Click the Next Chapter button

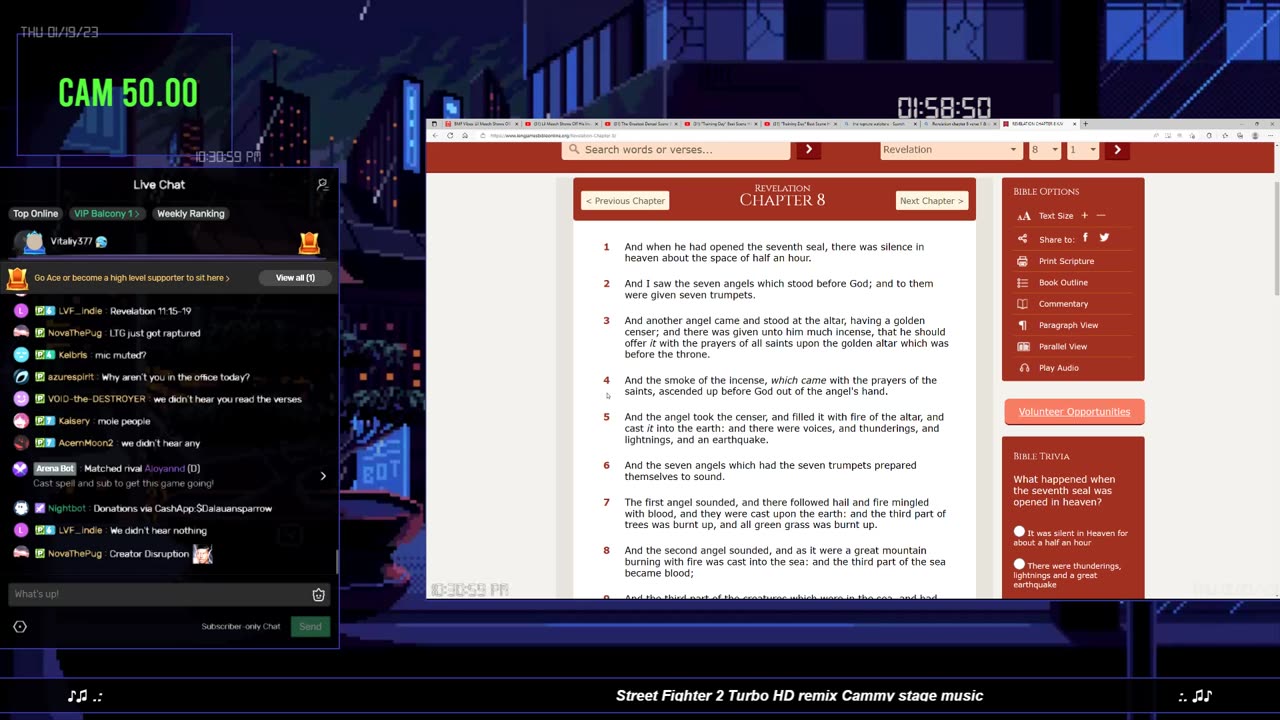tap(932, 201)
